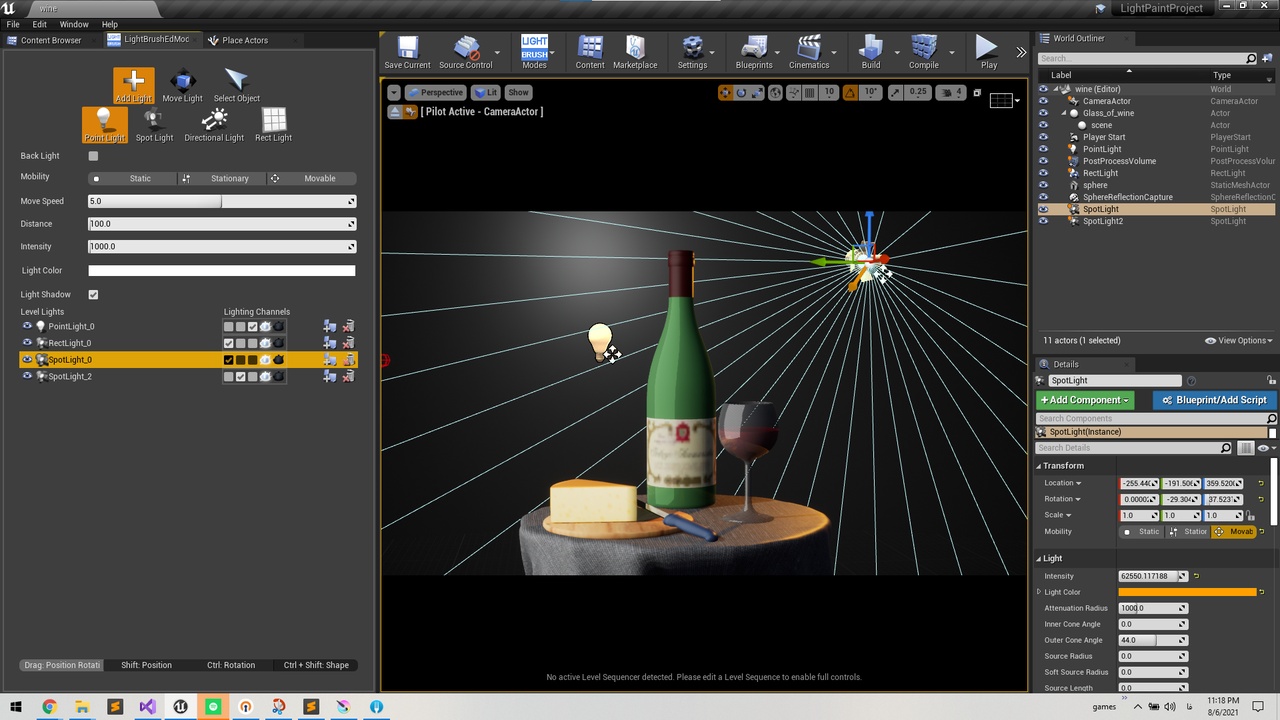Pick the Rect Light type
This screenshot has height=720, width=1280.
tap(273, 125)
